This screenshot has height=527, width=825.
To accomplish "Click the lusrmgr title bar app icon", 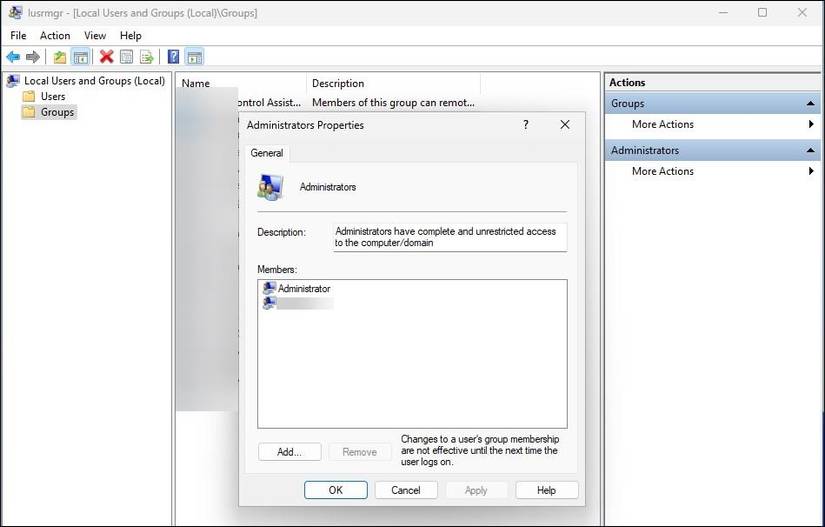I will [15, 12].
